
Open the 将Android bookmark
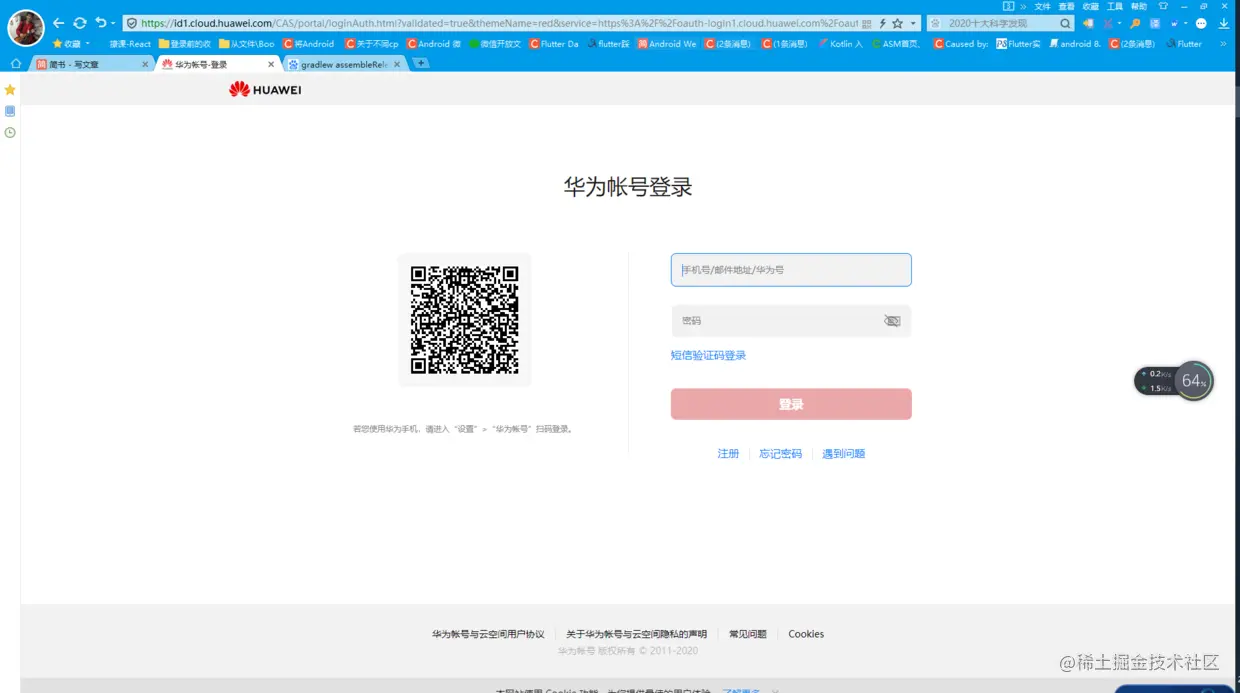point(309,44)
